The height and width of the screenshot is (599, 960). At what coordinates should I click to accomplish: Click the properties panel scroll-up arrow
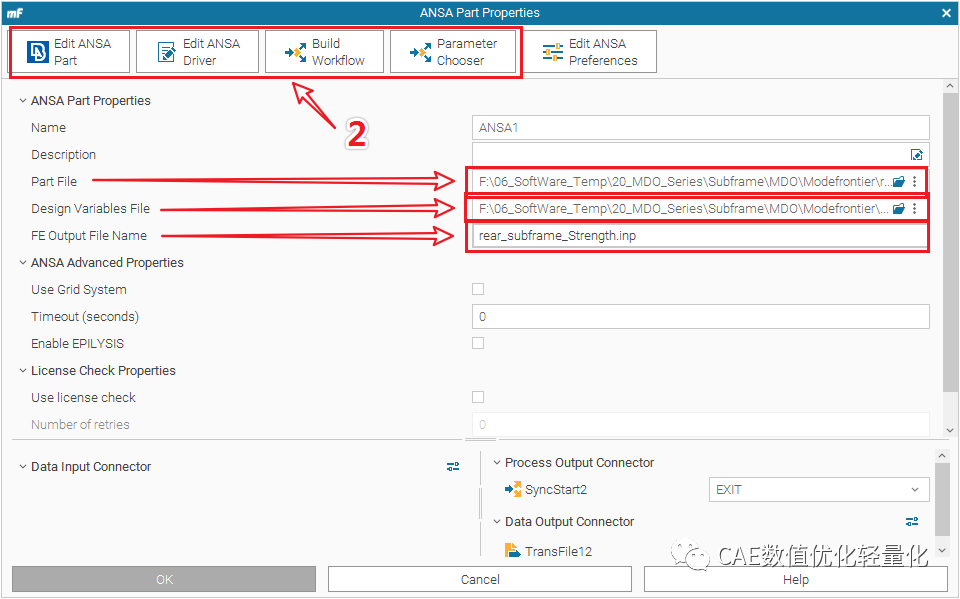950,86
